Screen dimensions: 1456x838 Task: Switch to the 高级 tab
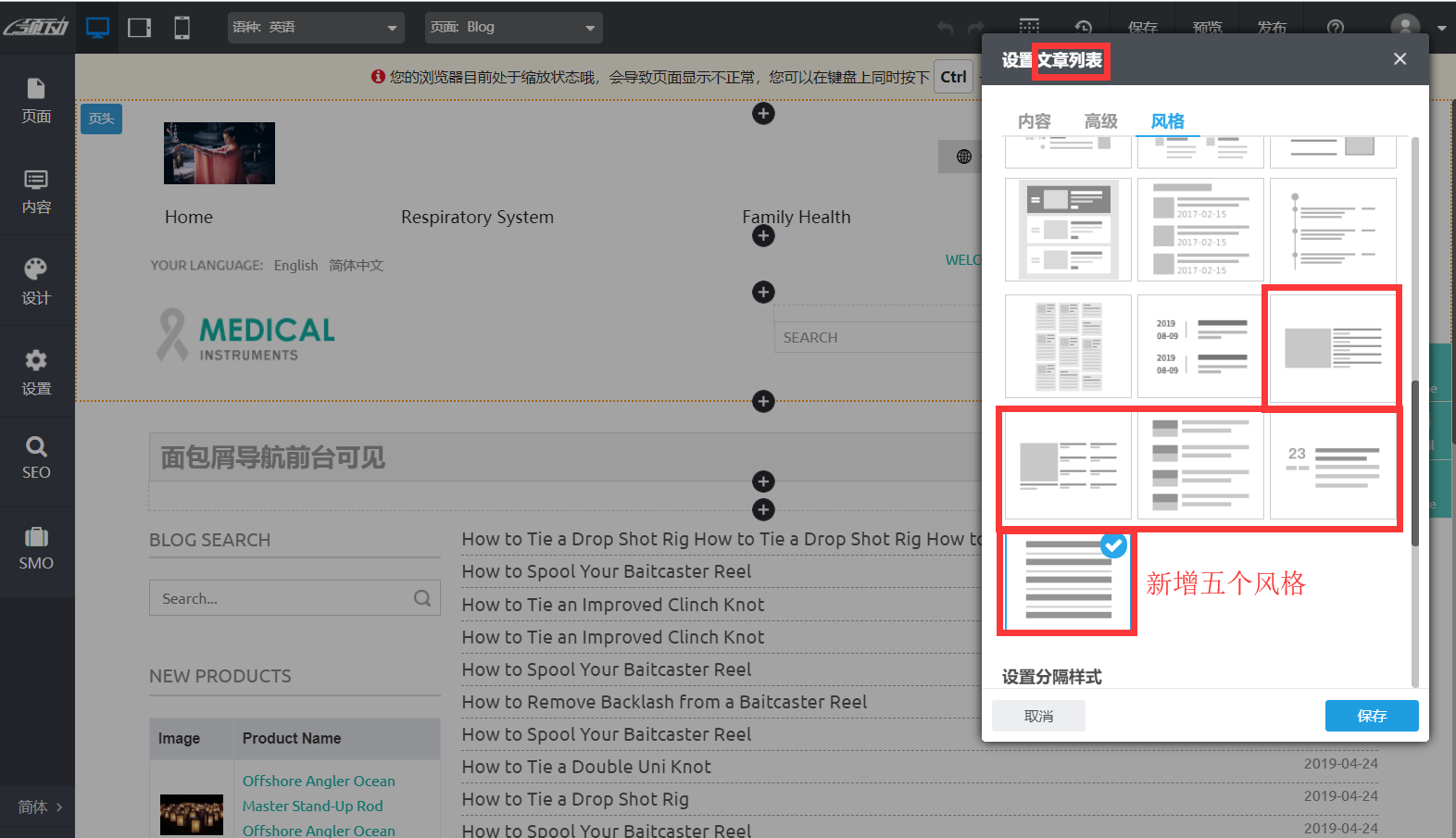point(1100,121)
